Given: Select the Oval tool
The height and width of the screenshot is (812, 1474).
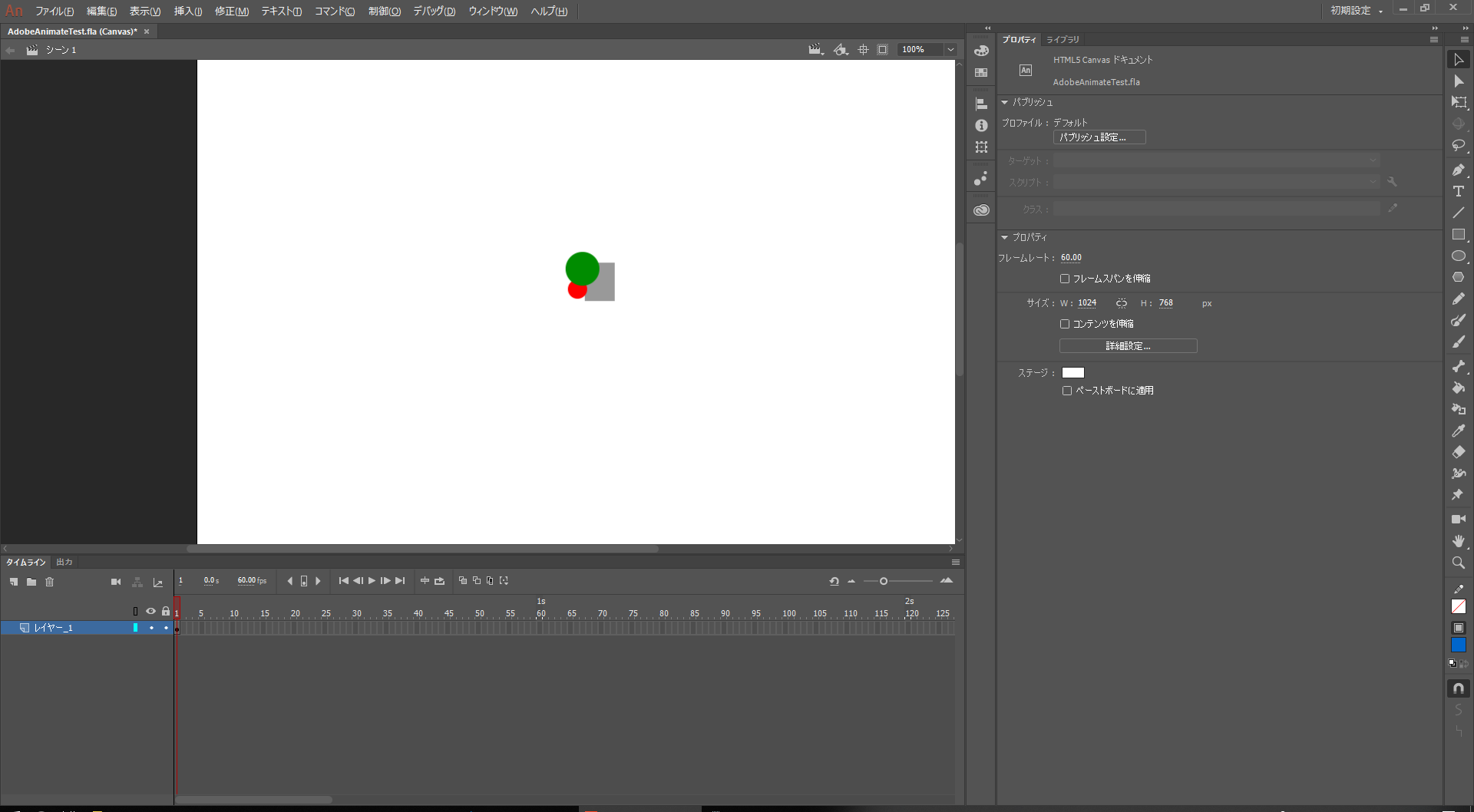Looking at the screenshot, I should click(x=1459, y=256).
